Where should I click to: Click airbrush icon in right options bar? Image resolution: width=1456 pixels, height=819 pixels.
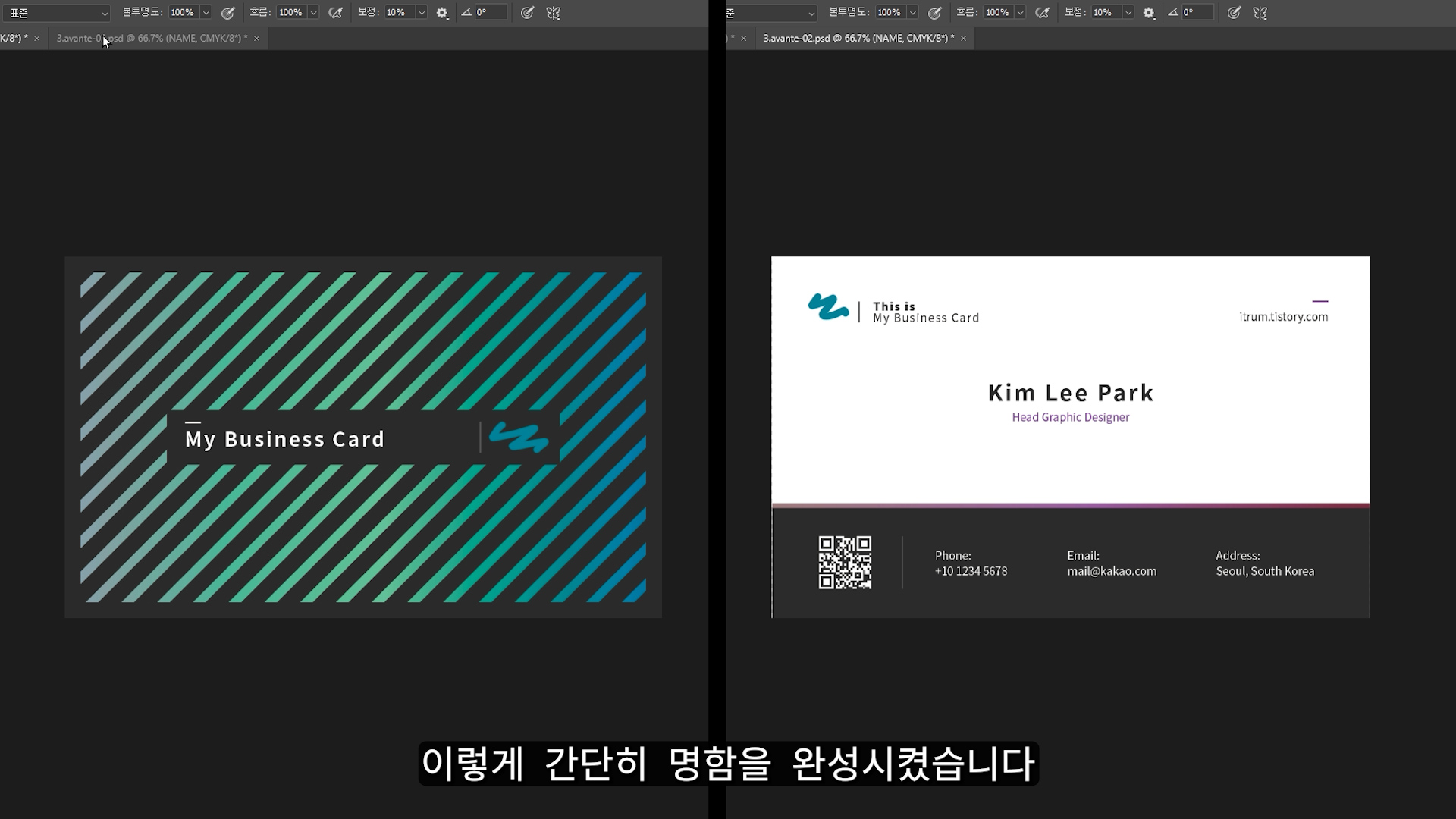tap(1042, 13)
